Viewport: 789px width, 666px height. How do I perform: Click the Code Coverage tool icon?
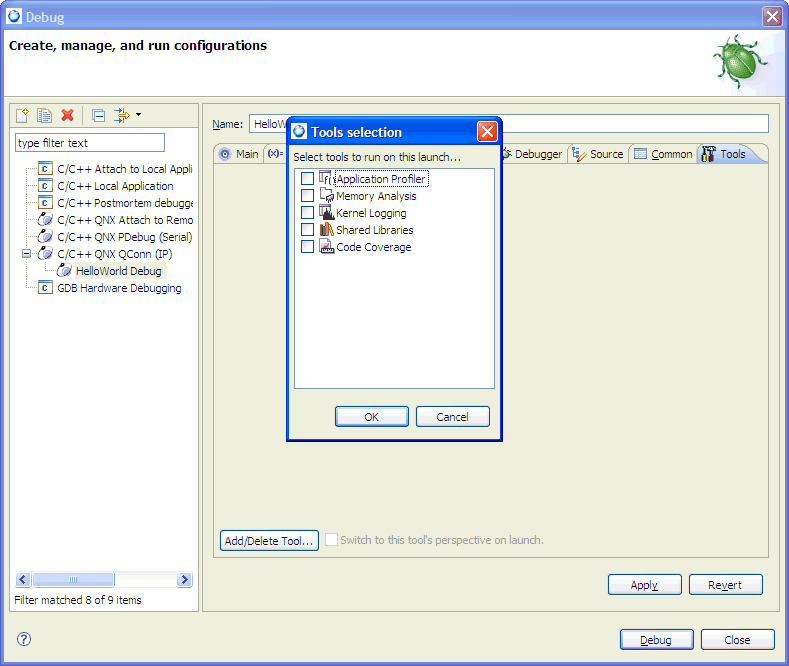point(326,247)
